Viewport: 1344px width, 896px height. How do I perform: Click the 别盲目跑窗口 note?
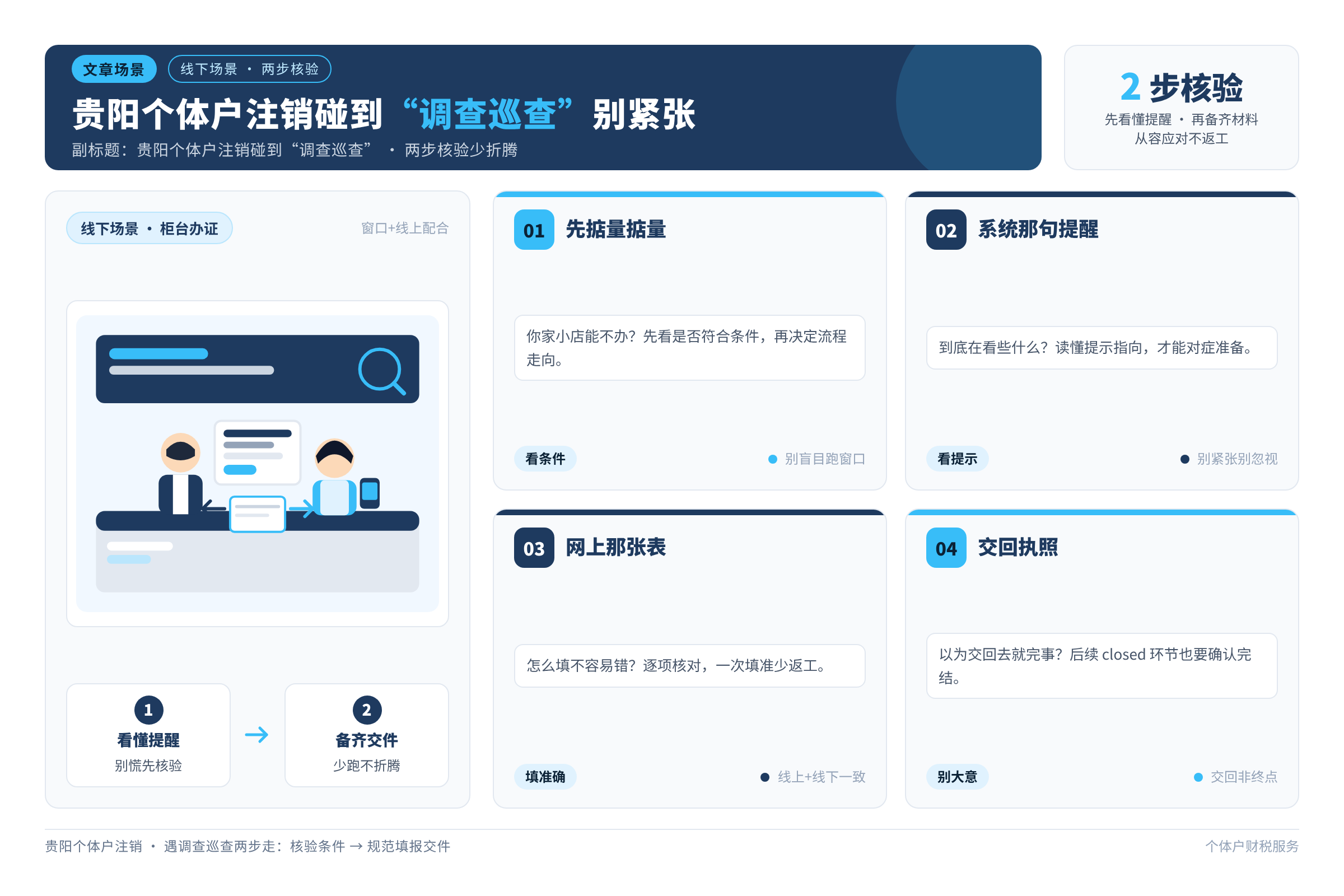coord(817,459)
